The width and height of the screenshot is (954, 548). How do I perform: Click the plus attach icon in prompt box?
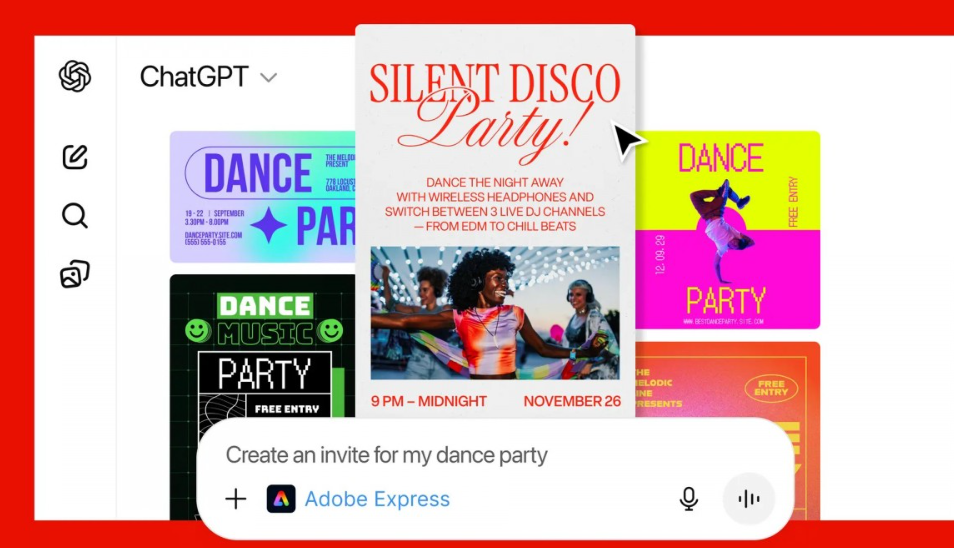pyautogui.click(x=235, y=499)
